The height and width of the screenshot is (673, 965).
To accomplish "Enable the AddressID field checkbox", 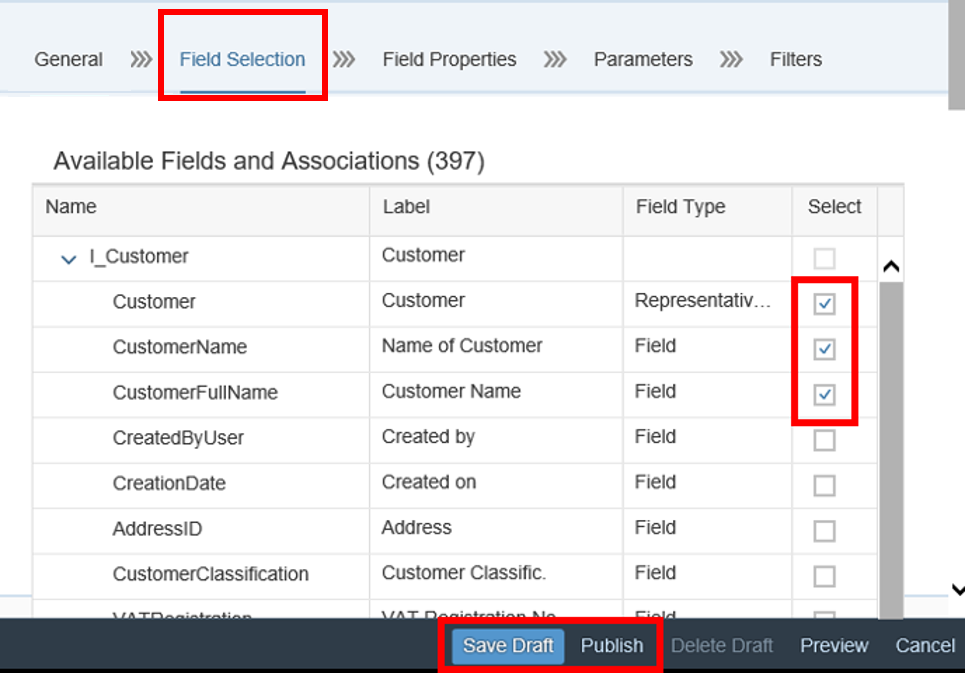I will click(x=824, y=531).
